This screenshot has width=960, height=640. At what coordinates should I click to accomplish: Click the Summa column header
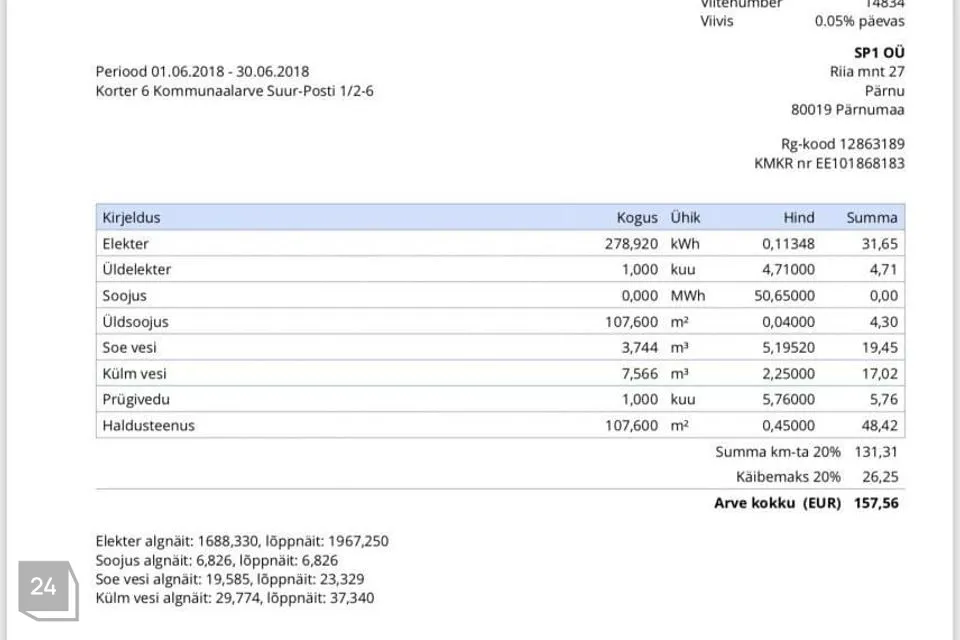(872, 217)
